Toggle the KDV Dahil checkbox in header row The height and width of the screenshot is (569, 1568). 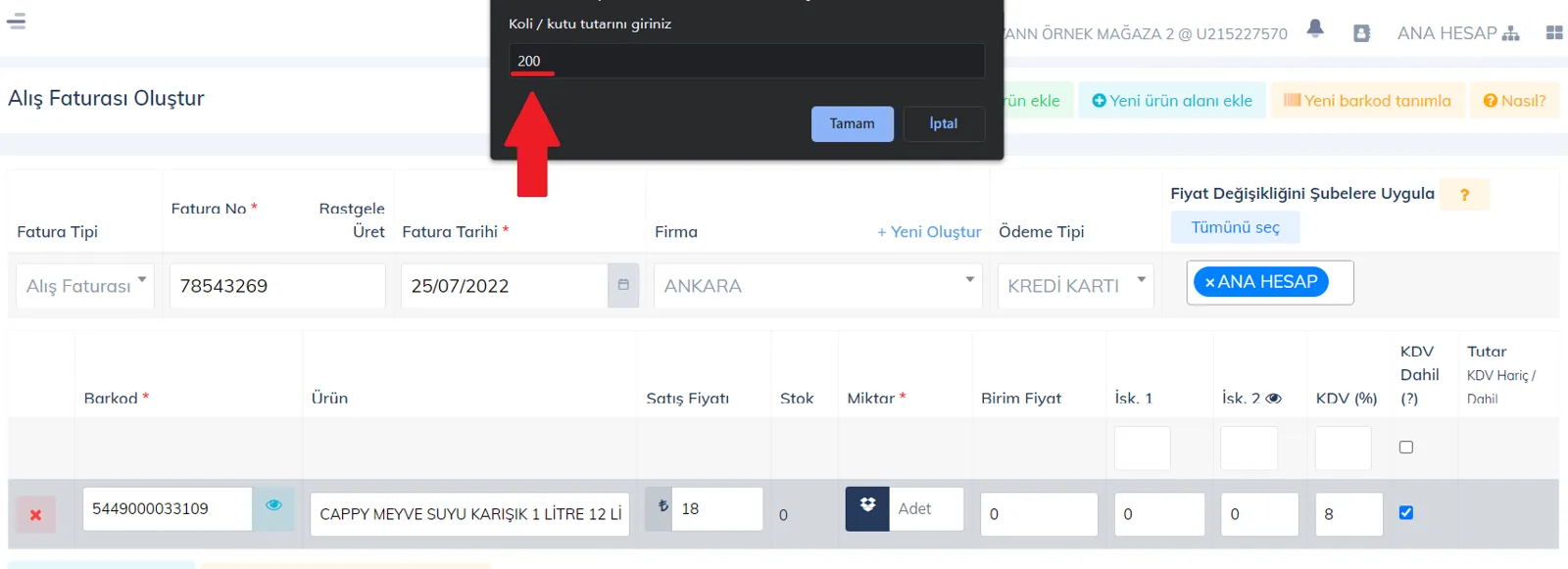coord(1406,447)
